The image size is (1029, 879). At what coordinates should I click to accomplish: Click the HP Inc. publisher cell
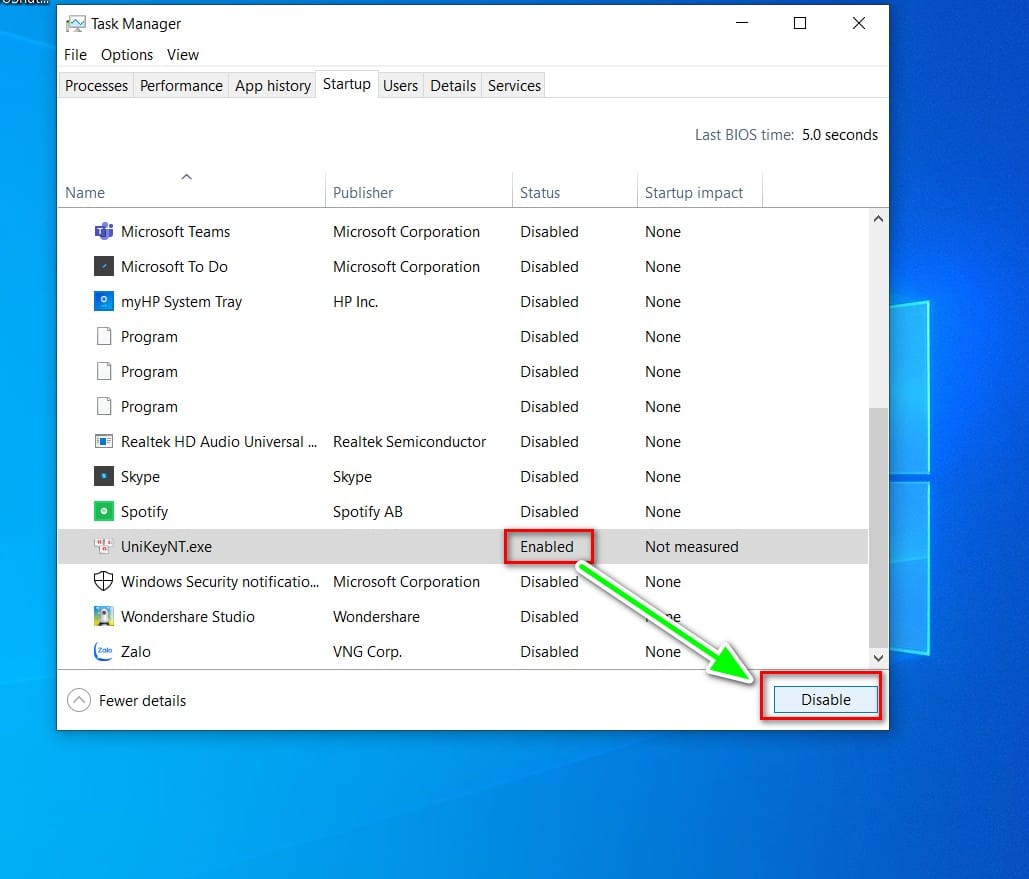[x=355, y=301]
